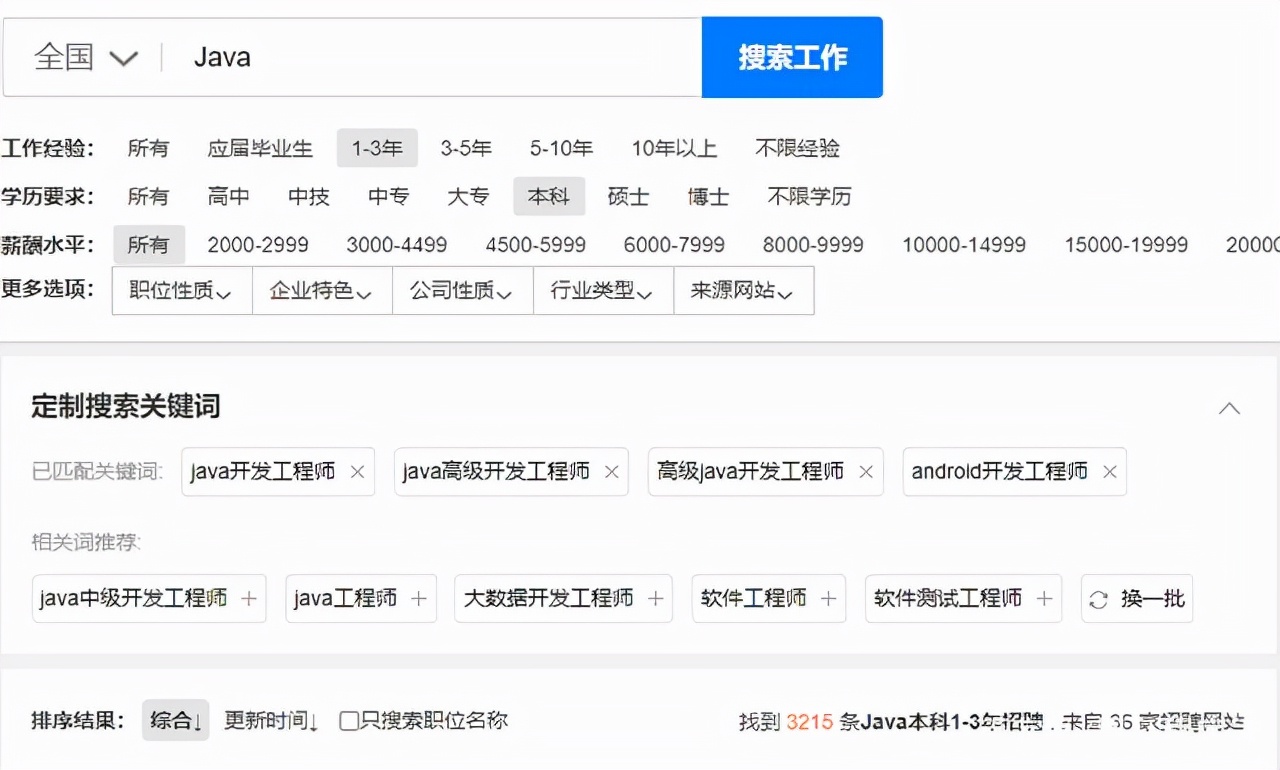The width and height of the screenshot is (1280, 770).
Task: Filter salary 2000-2999
Action: tap(258, 244)
